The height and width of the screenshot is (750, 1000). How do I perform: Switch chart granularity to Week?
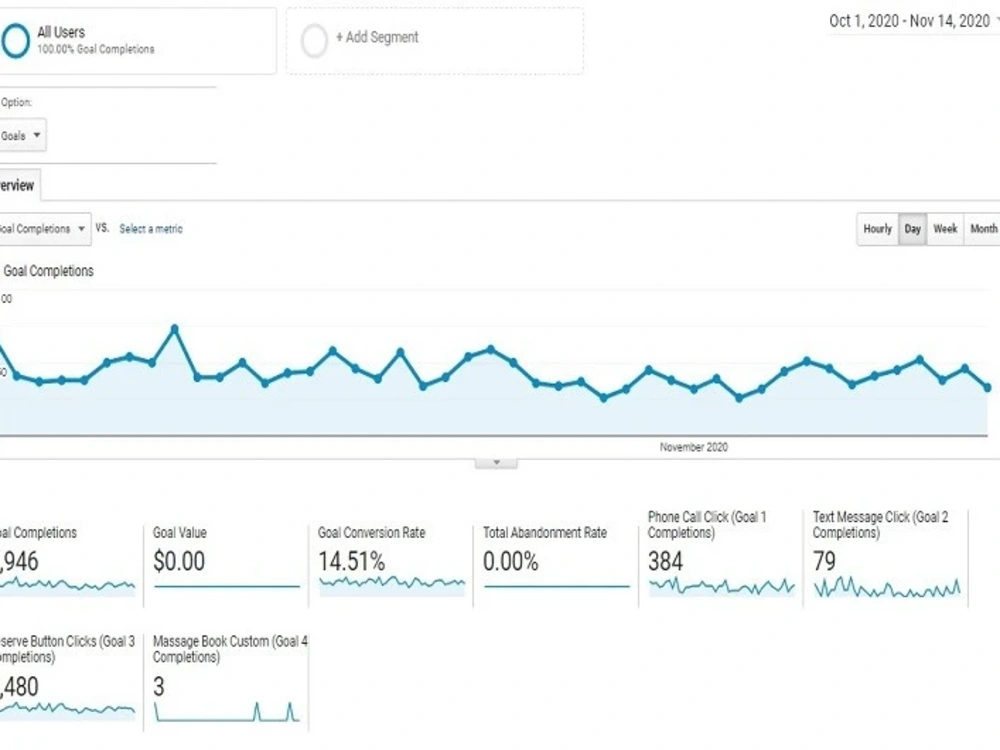pos(945,229)
